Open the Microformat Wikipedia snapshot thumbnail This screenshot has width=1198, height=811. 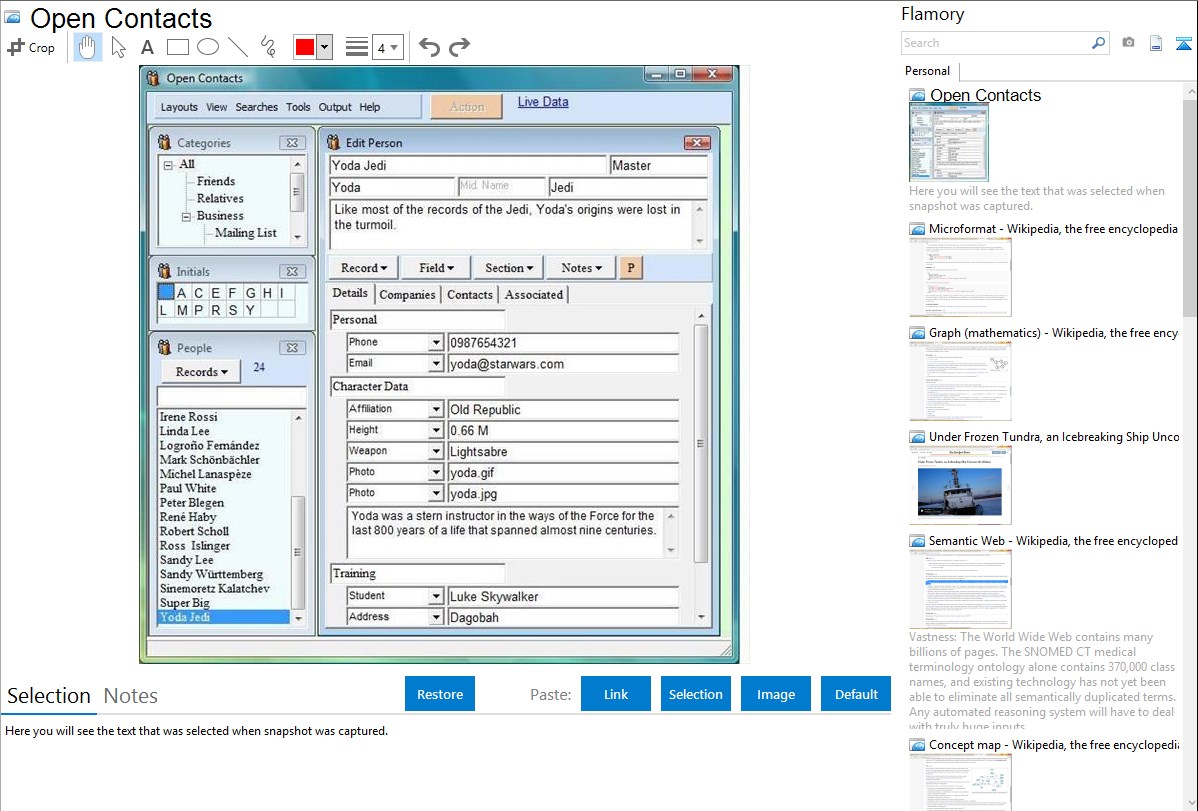coord(960,277)
